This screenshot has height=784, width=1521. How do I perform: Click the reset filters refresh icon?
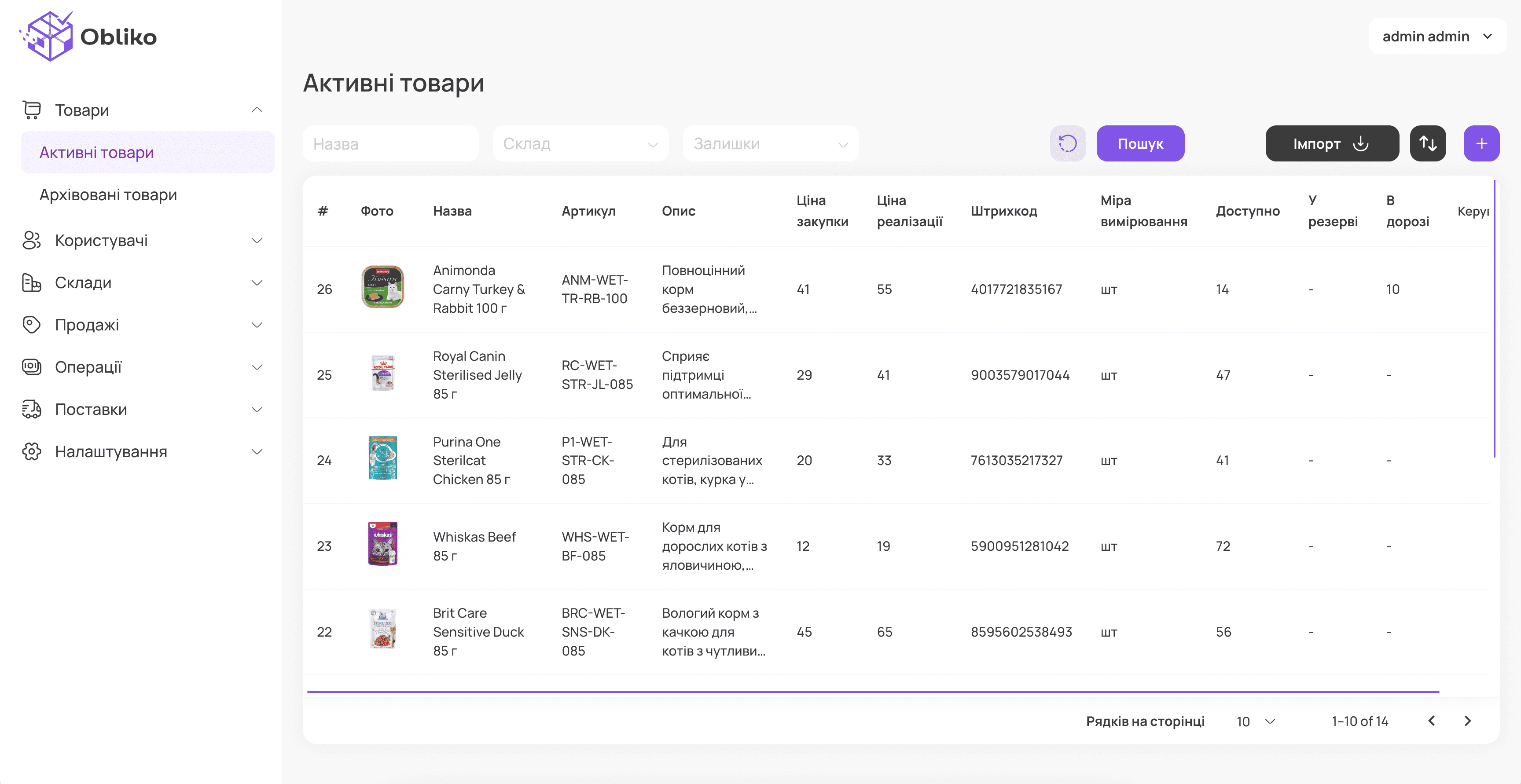pyautogui.click(x=1068, y=143)
